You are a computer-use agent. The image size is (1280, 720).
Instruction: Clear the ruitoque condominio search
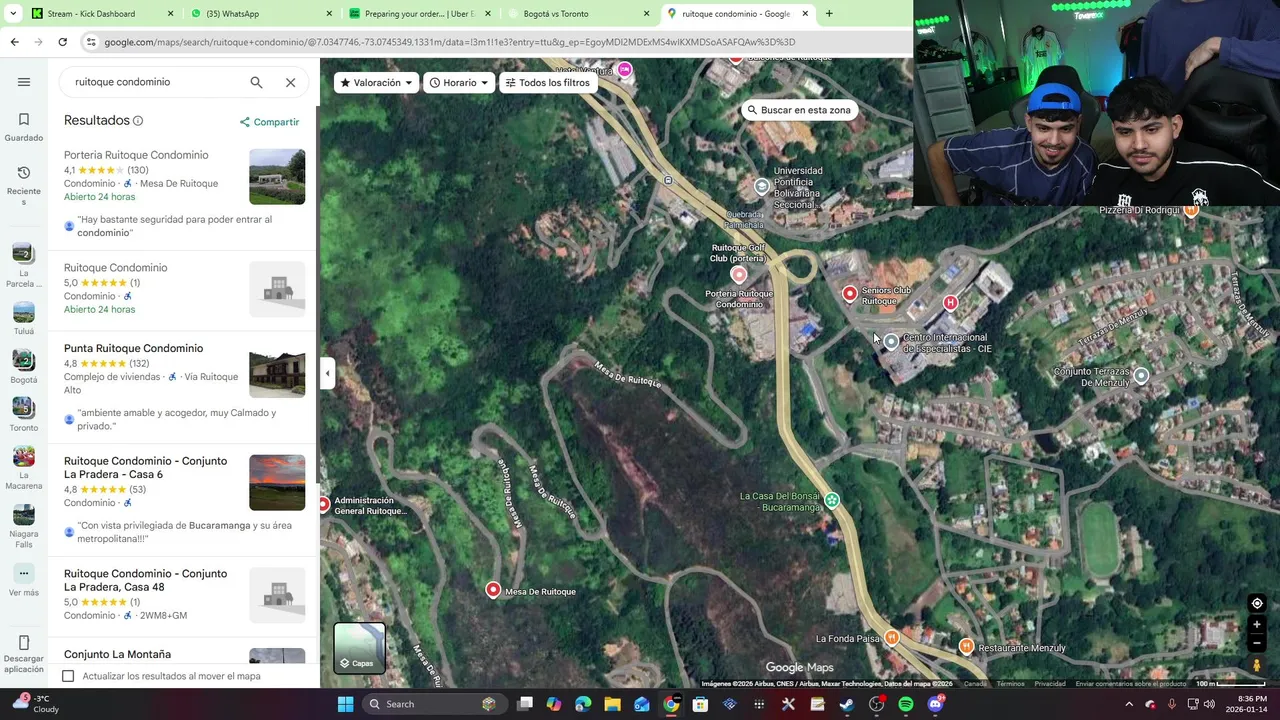[x=290, y=82]
